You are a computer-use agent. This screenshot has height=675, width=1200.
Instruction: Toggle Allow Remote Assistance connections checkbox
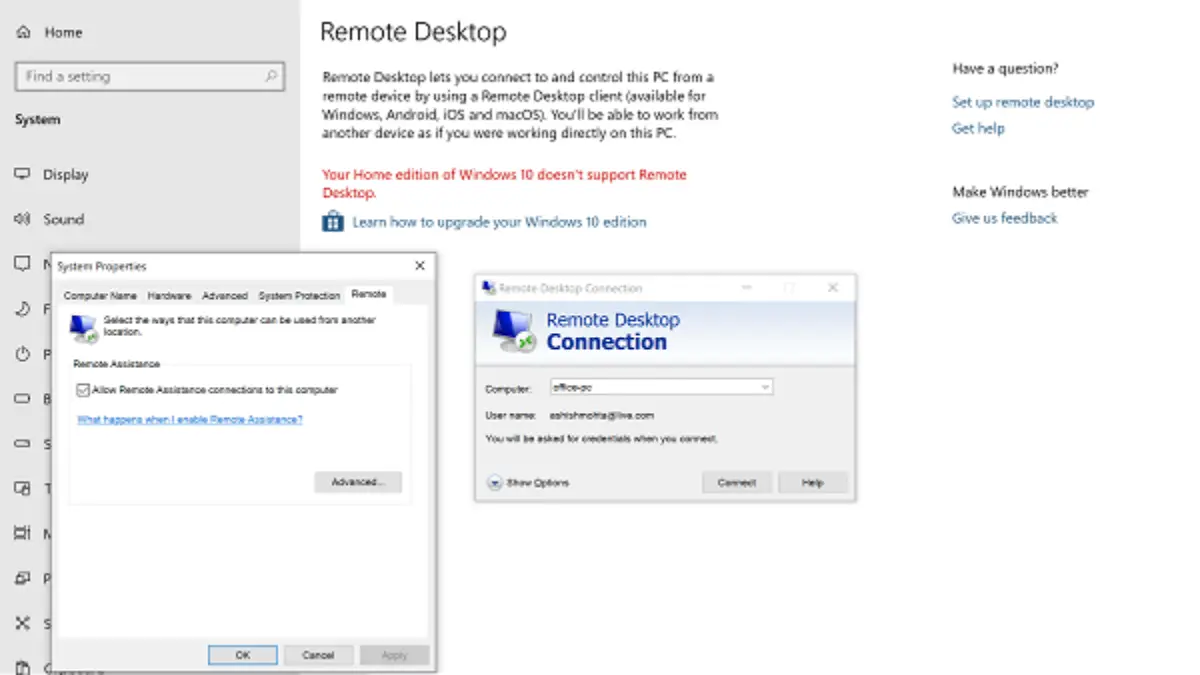(83, 390)
